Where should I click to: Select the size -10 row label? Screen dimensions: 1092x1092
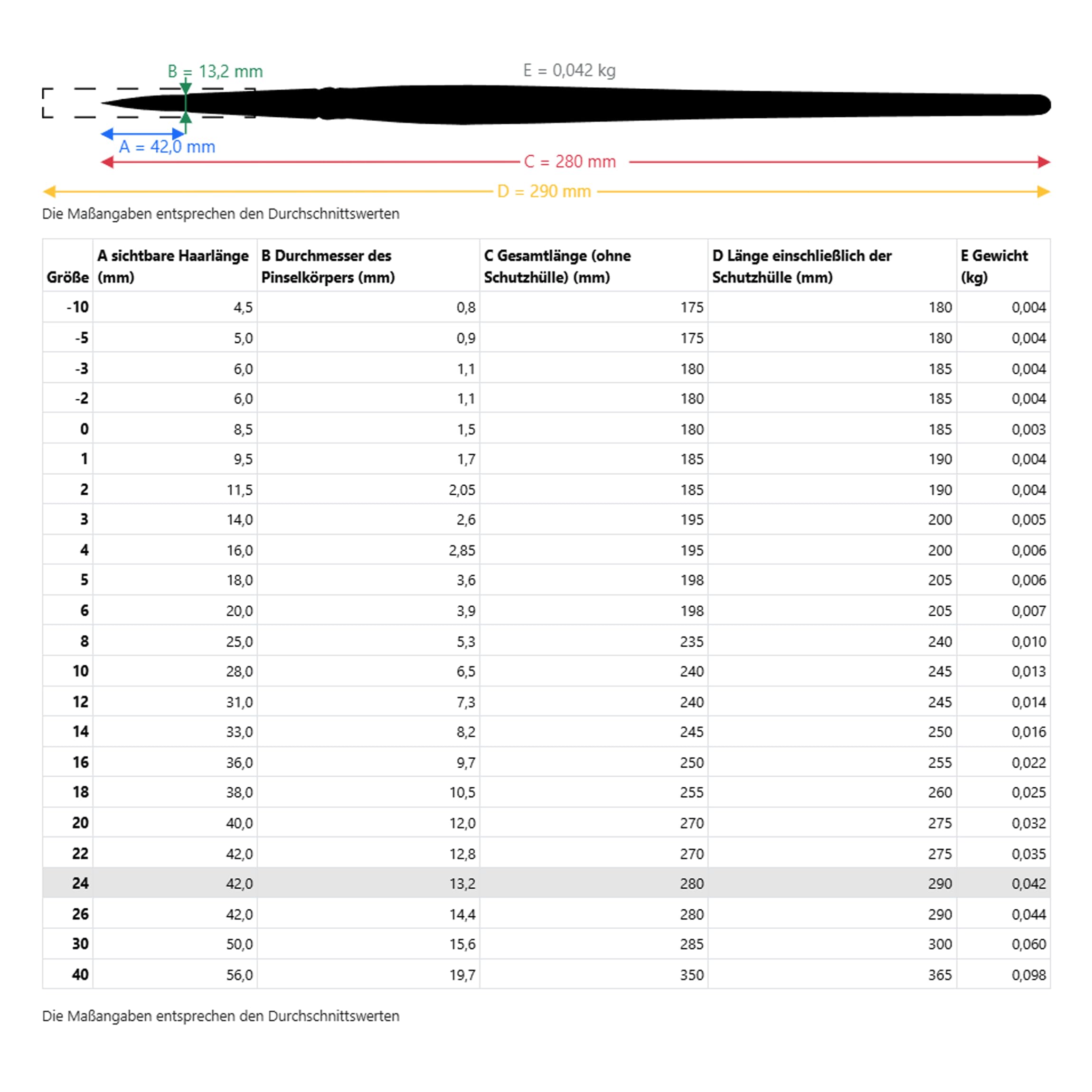(78, 308)
